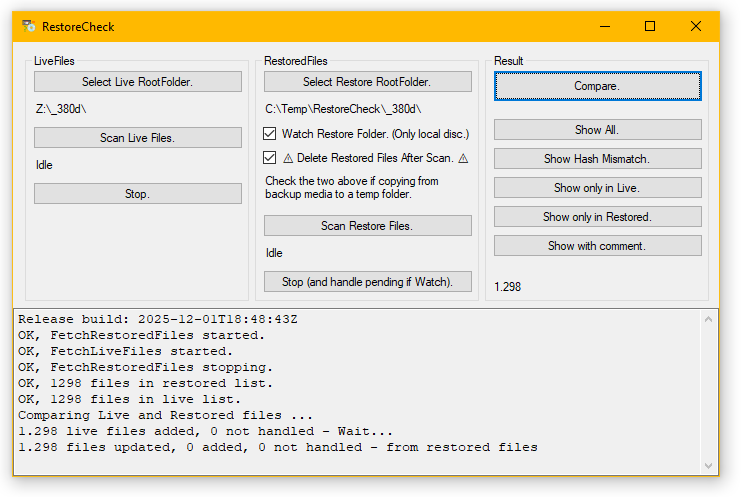This screenshot has width=742, height=497.
Task: Click log line 'Comparing Live and Restored files'
Action: [x=165, y=416]
